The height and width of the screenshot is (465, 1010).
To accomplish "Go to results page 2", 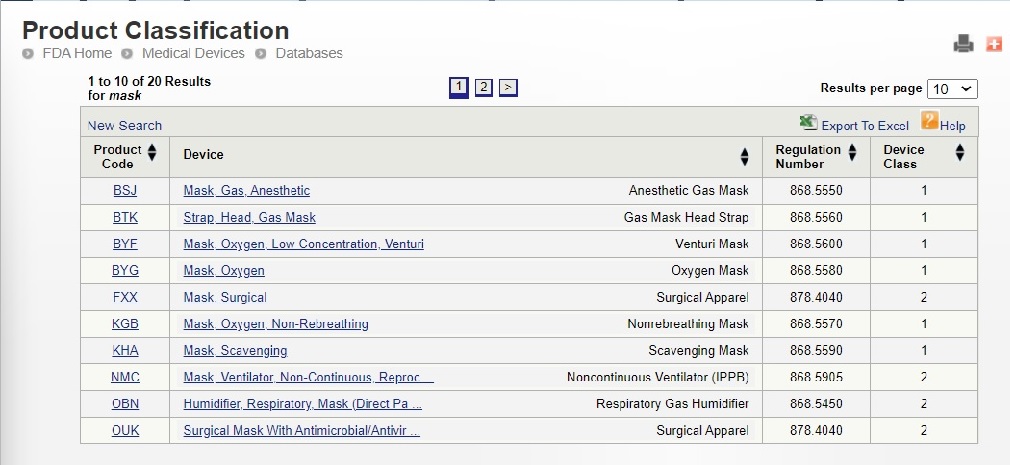I will coord(484,87).
